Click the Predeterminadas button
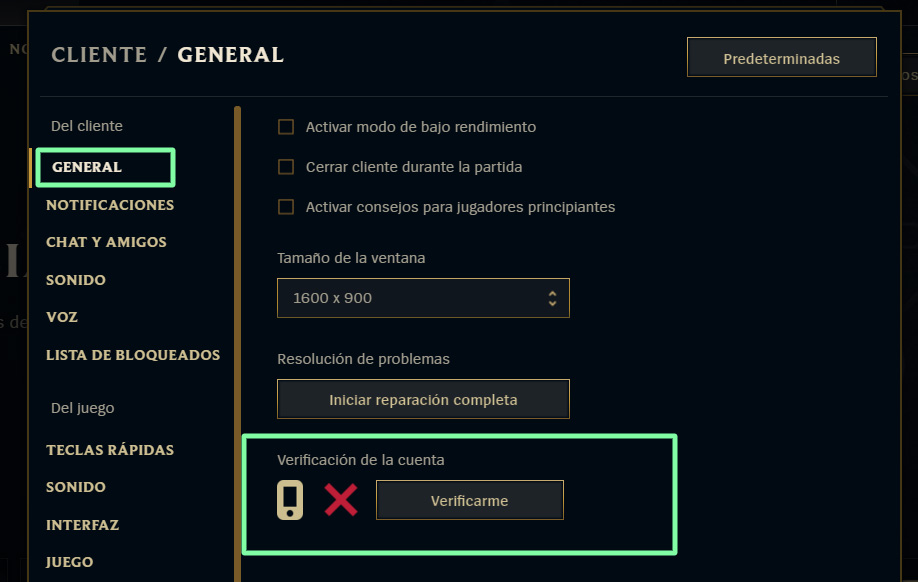 [782, 57]
